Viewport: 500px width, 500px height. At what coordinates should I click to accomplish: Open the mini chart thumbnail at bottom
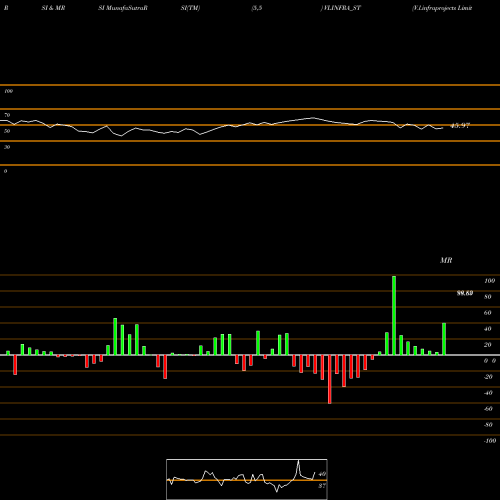tap(247, 479)
